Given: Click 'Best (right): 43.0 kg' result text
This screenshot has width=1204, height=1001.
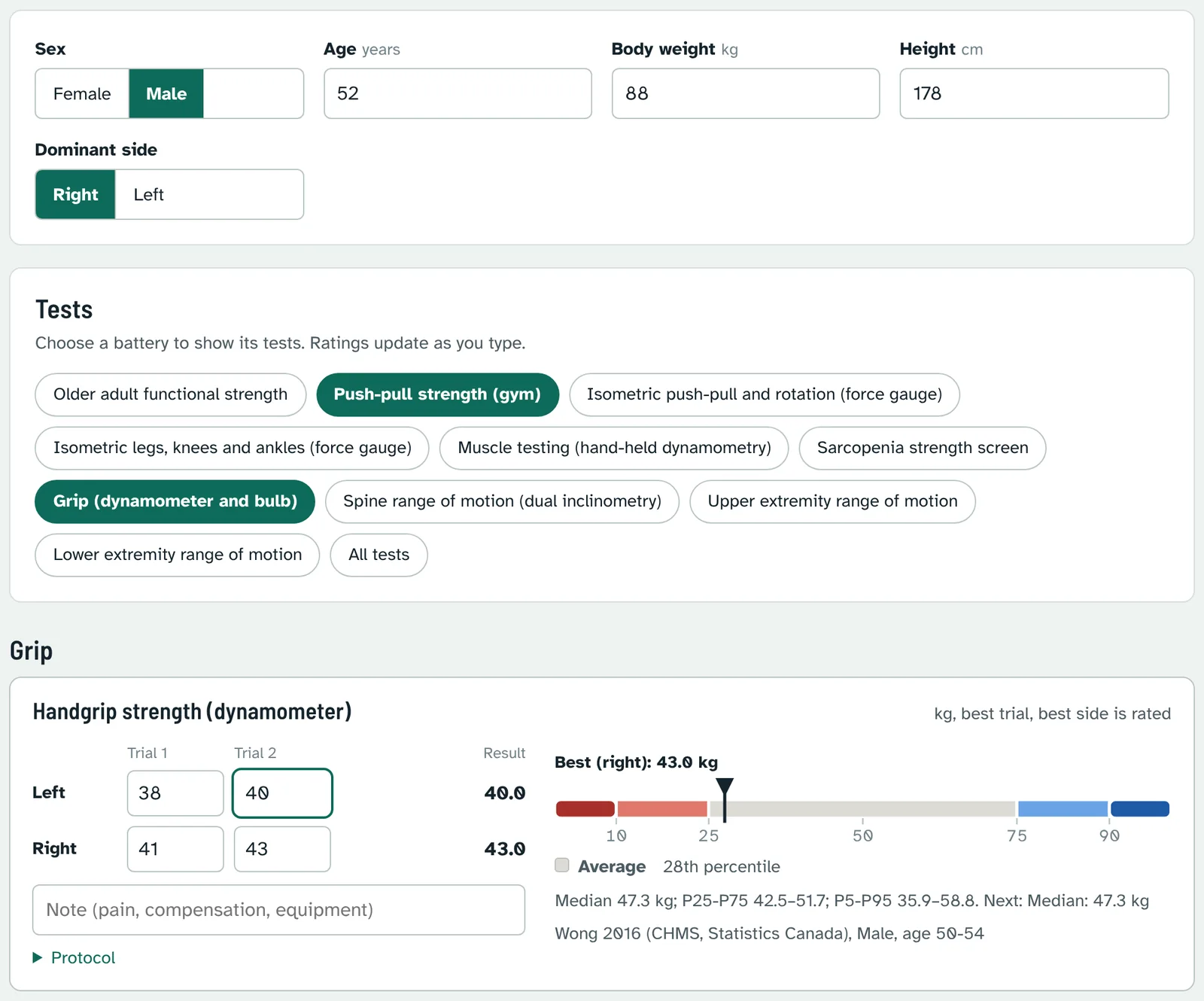Looking at the screenshot, I should pyautogui.click(x=637, y=762).
